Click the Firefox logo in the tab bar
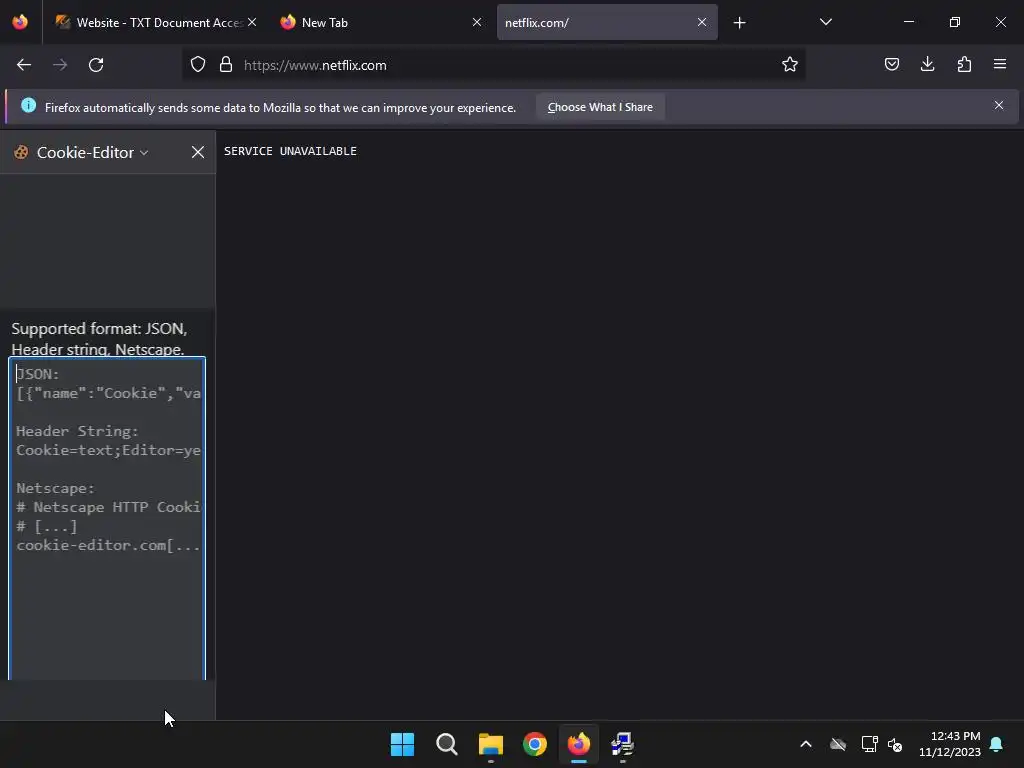Viewport: 1024px width, 768px height. click(x=20, y=22)
